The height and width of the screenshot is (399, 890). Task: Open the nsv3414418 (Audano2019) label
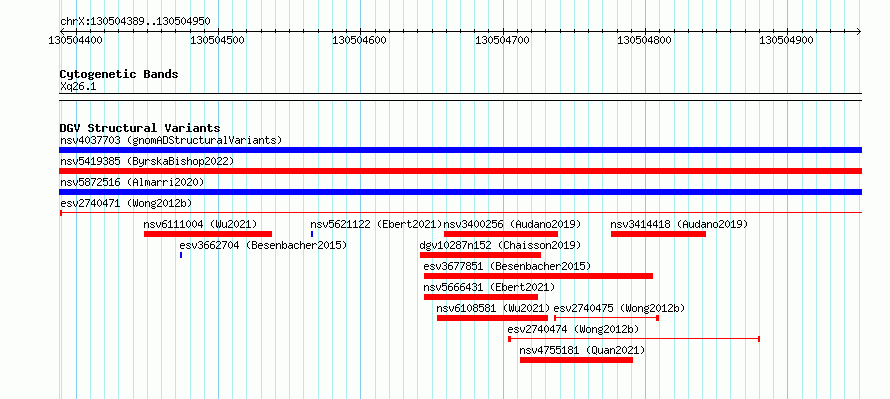(x=679, y=224)
